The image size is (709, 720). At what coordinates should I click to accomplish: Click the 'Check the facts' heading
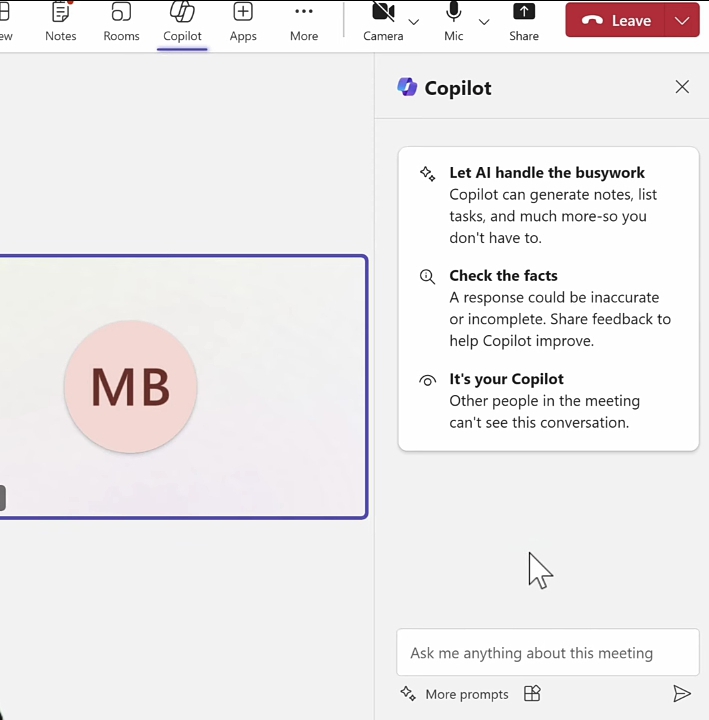click(503, 276)
